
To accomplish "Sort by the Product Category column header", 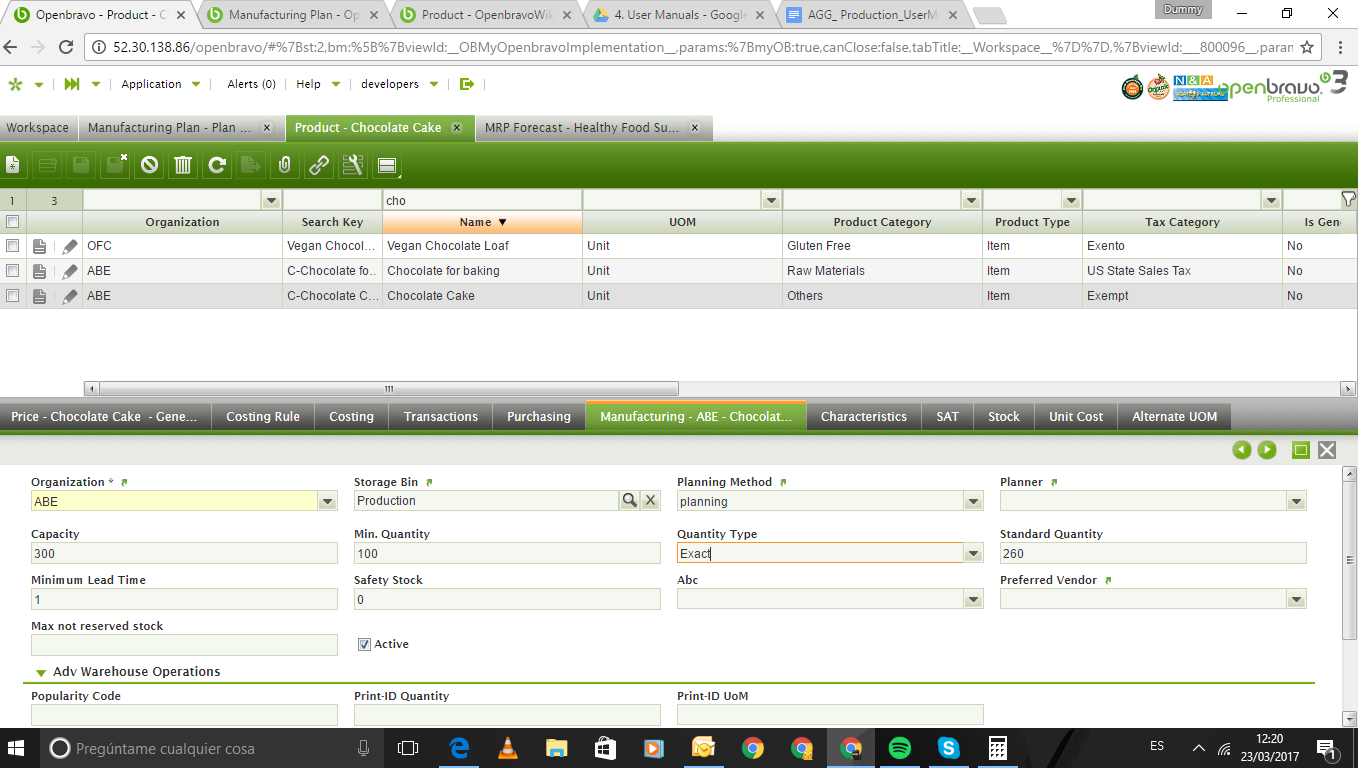I will 881,222.
